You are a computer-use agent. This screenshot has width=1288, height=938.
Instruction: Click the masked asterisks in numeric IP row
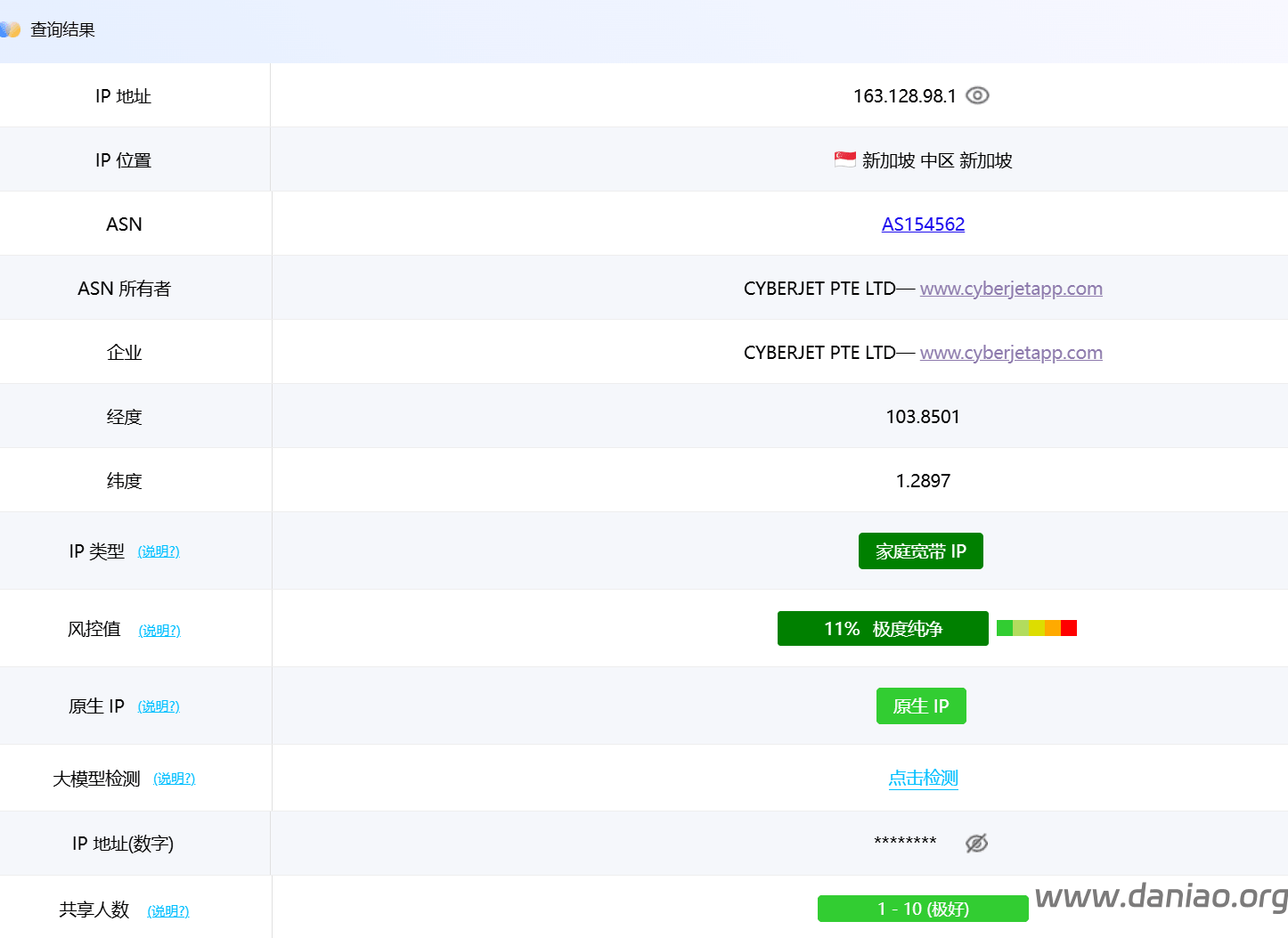pos(905,842)
